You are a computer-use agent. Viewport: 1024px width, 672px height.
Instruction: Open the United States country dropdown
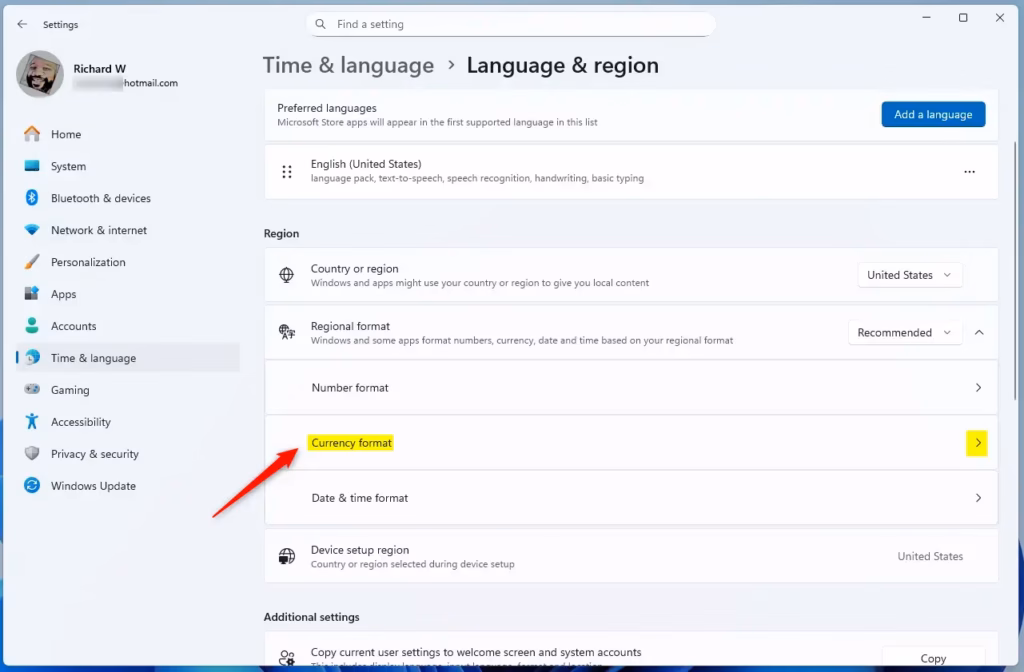coord(909,275)
